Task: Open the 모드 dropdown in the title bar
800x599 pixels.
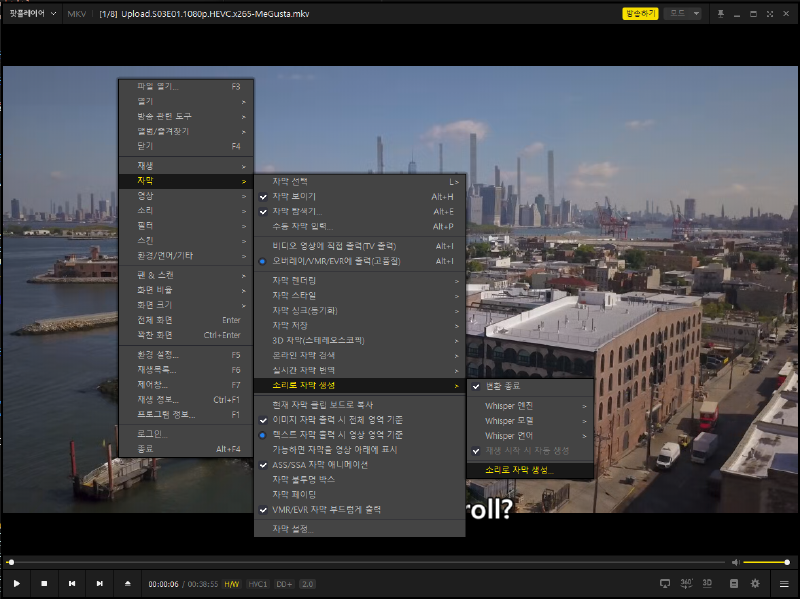Action: coord(681,13)
